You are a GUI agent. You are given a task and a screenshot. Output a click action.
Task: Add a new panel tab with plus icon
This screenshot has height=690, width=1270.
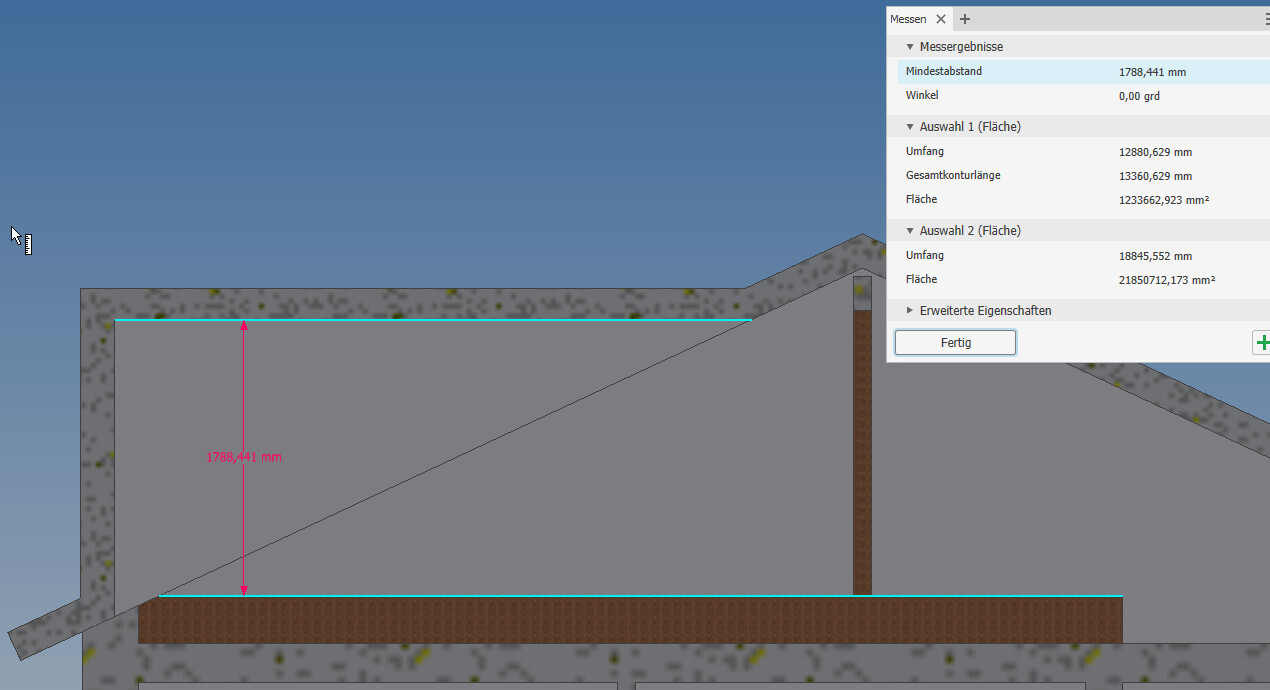tap(965, 19)
